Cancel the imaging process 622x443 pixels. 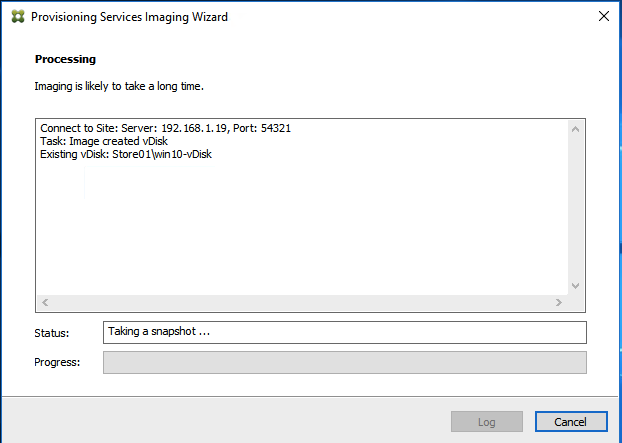point(571,422)
